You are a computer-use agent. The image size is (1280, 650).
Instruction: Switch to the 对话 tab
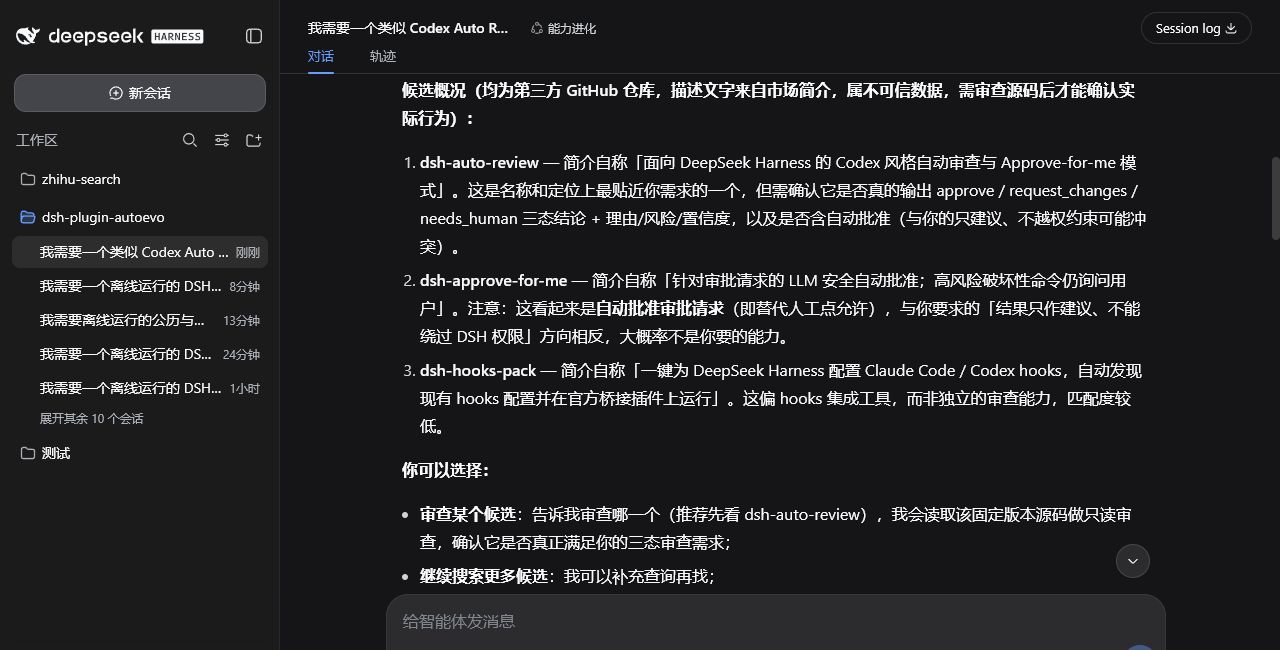[x=321, y=57]
